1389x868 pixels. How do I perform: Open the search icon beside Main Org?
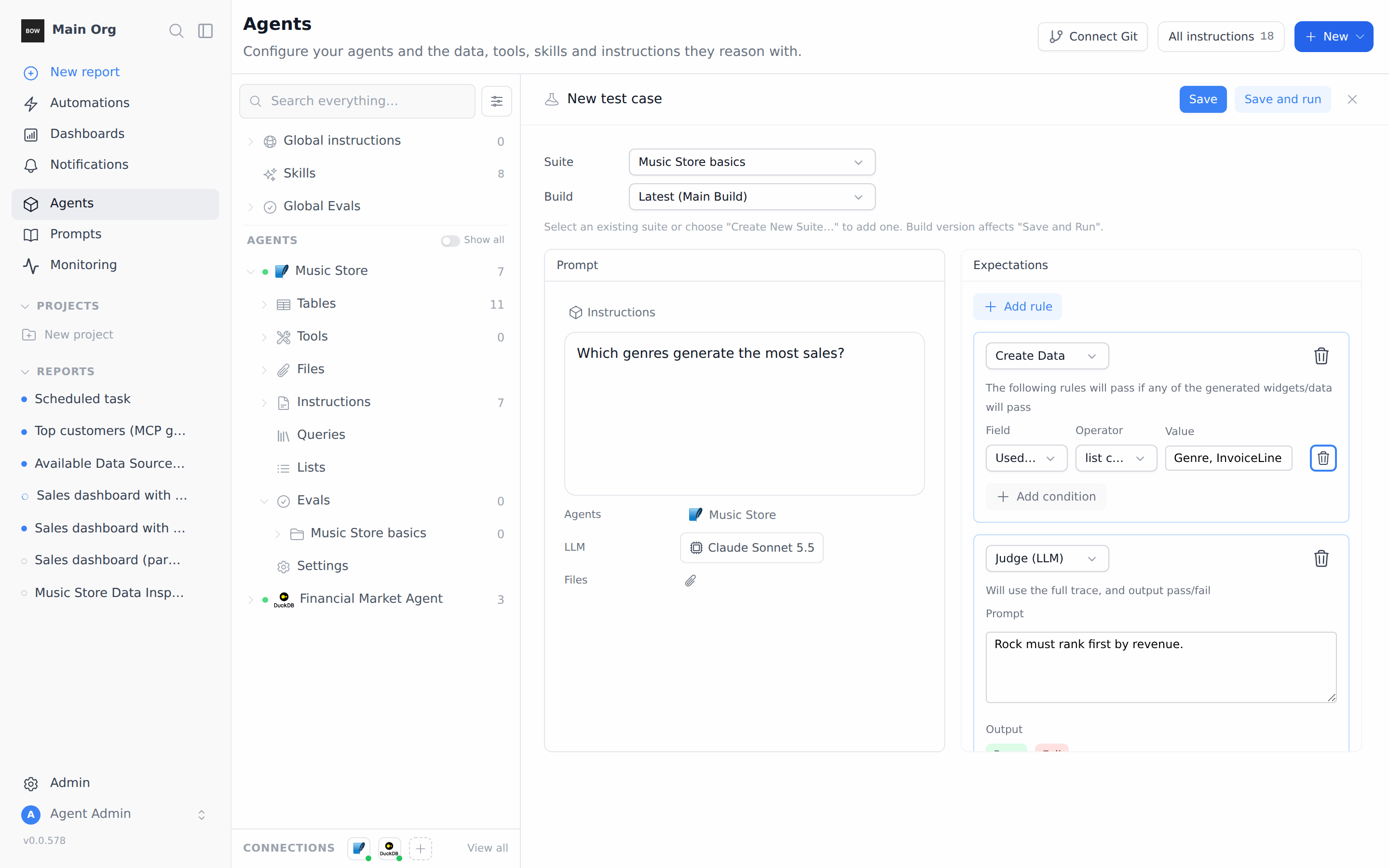click(x=176, y=30)
